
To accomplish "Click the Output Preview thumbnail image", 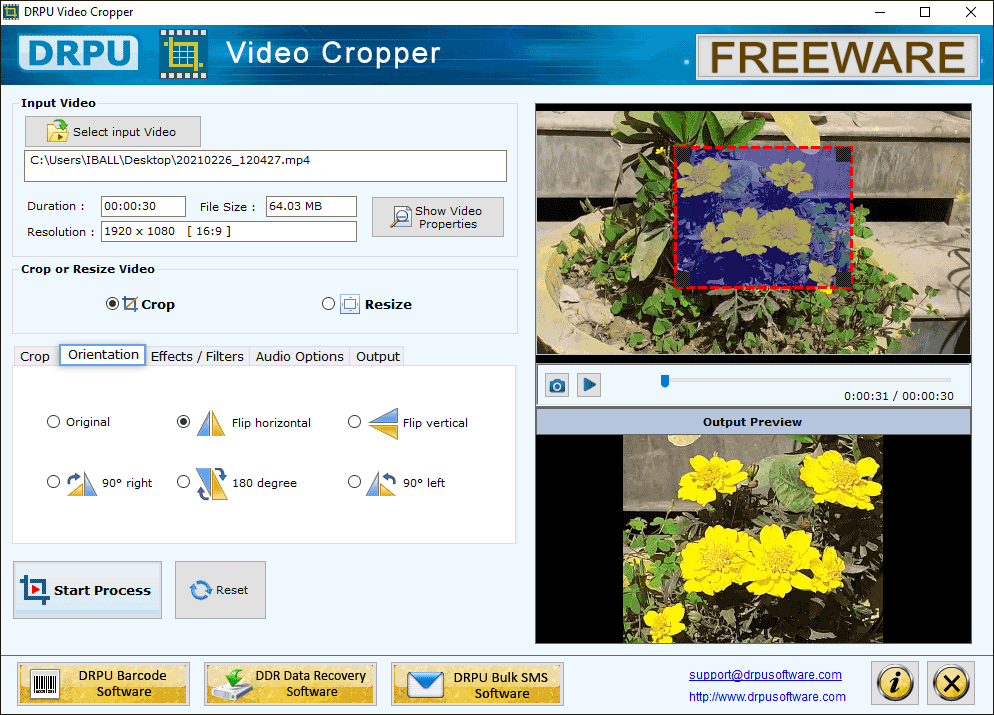I will point(752,539).
